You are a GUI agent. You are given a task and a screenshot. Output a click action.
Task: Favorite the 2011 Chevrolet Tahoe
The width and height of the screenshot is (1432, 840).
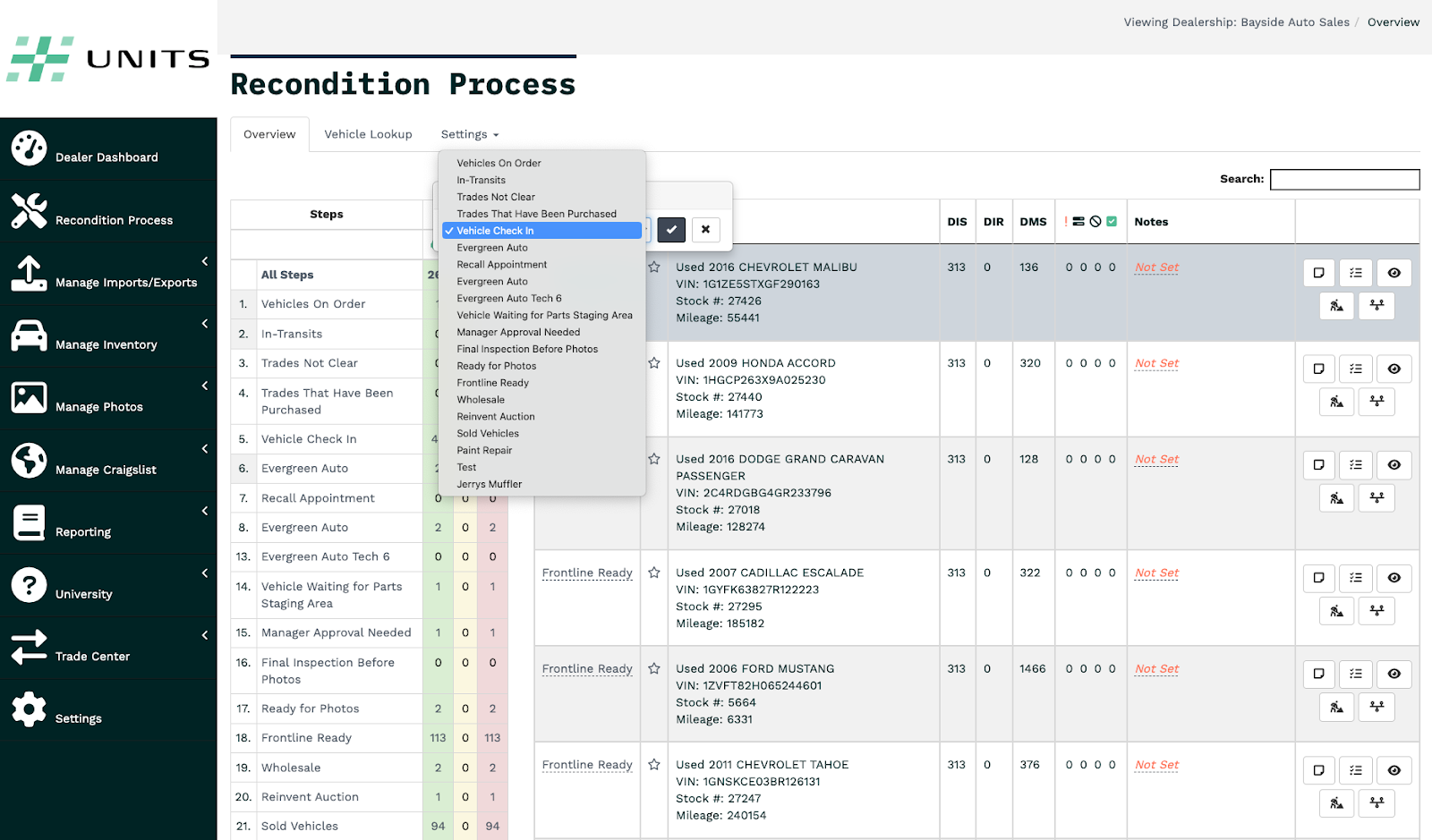[x=654, y=765]
